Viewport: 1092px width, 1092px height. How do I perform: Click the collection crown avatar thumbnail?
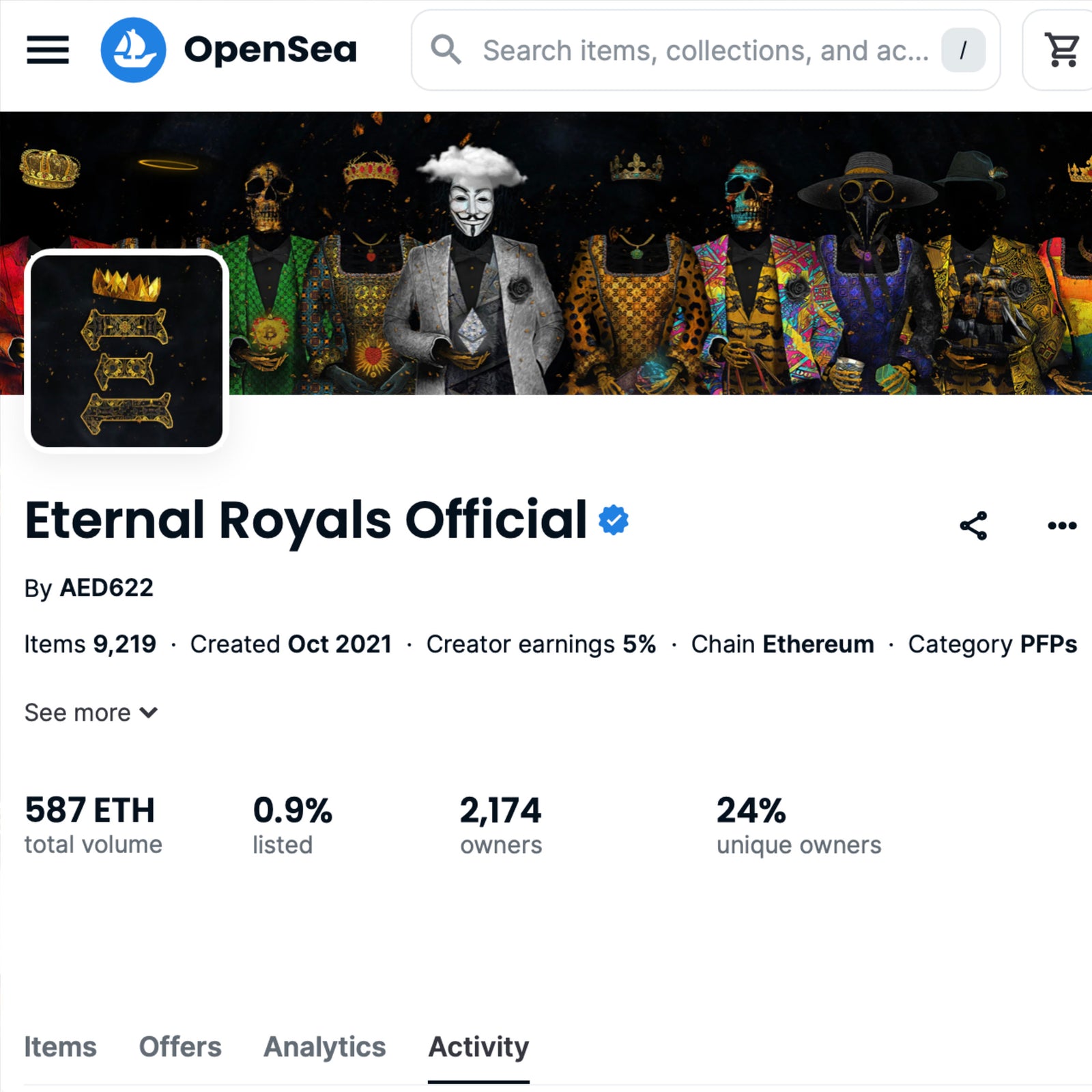[127, 351]
